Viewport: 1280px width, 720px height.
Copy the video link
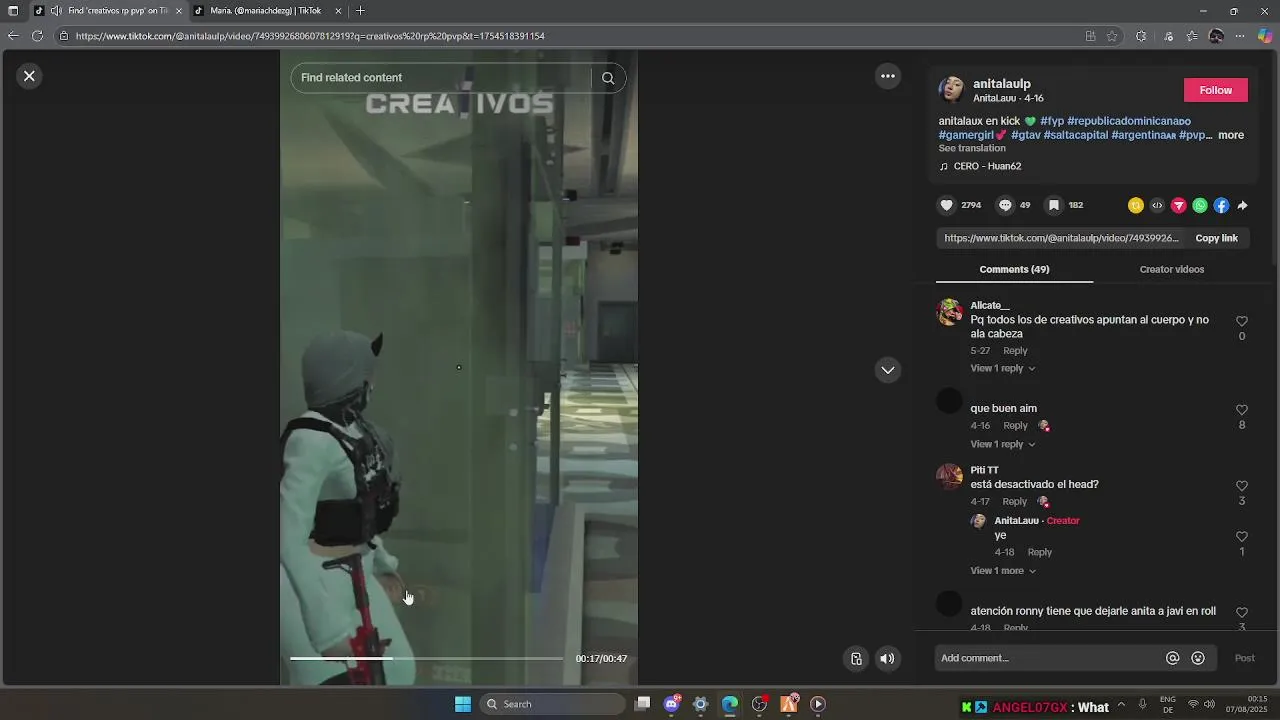(1216, 238)
